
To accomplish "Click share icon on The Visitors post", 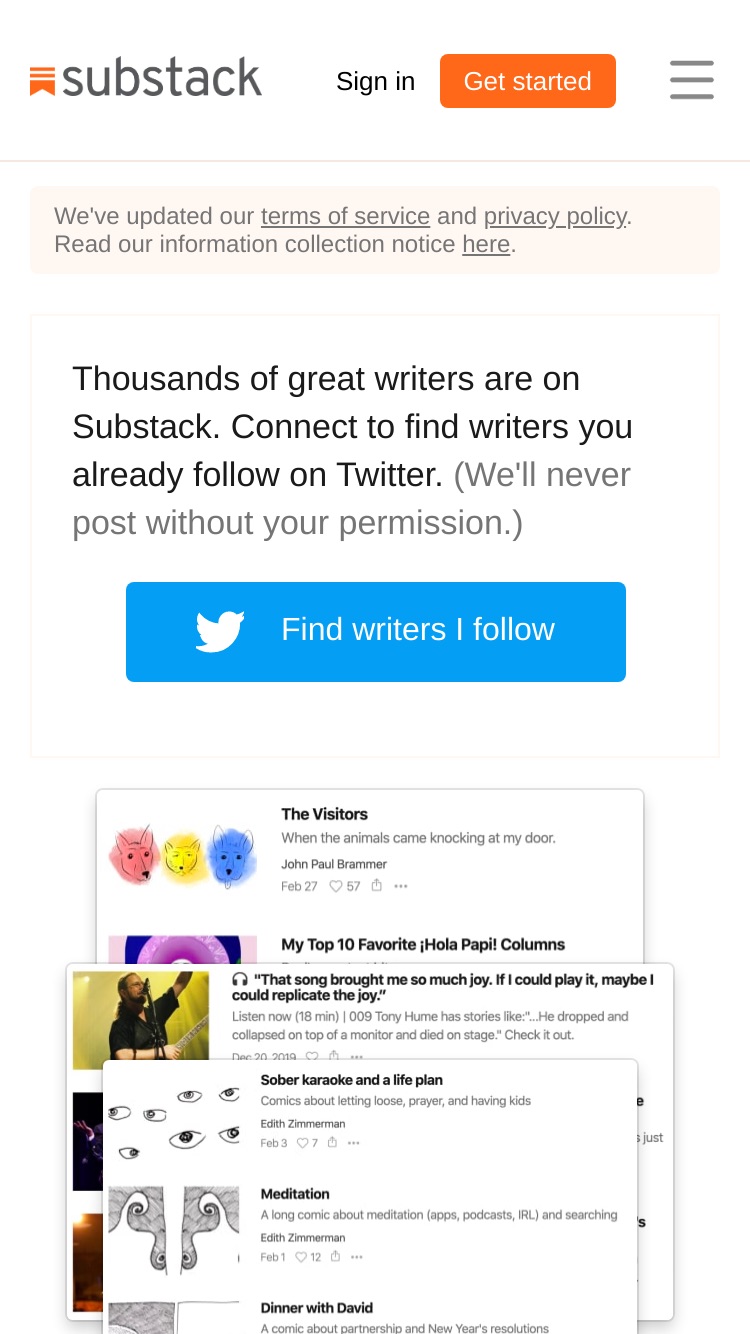I will 377,885.
